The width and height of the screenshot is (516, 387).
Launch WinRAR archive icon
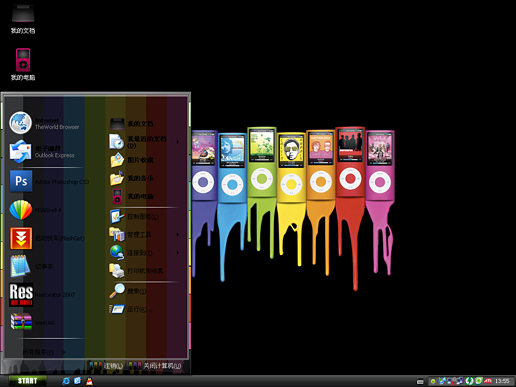click(21, 322)
